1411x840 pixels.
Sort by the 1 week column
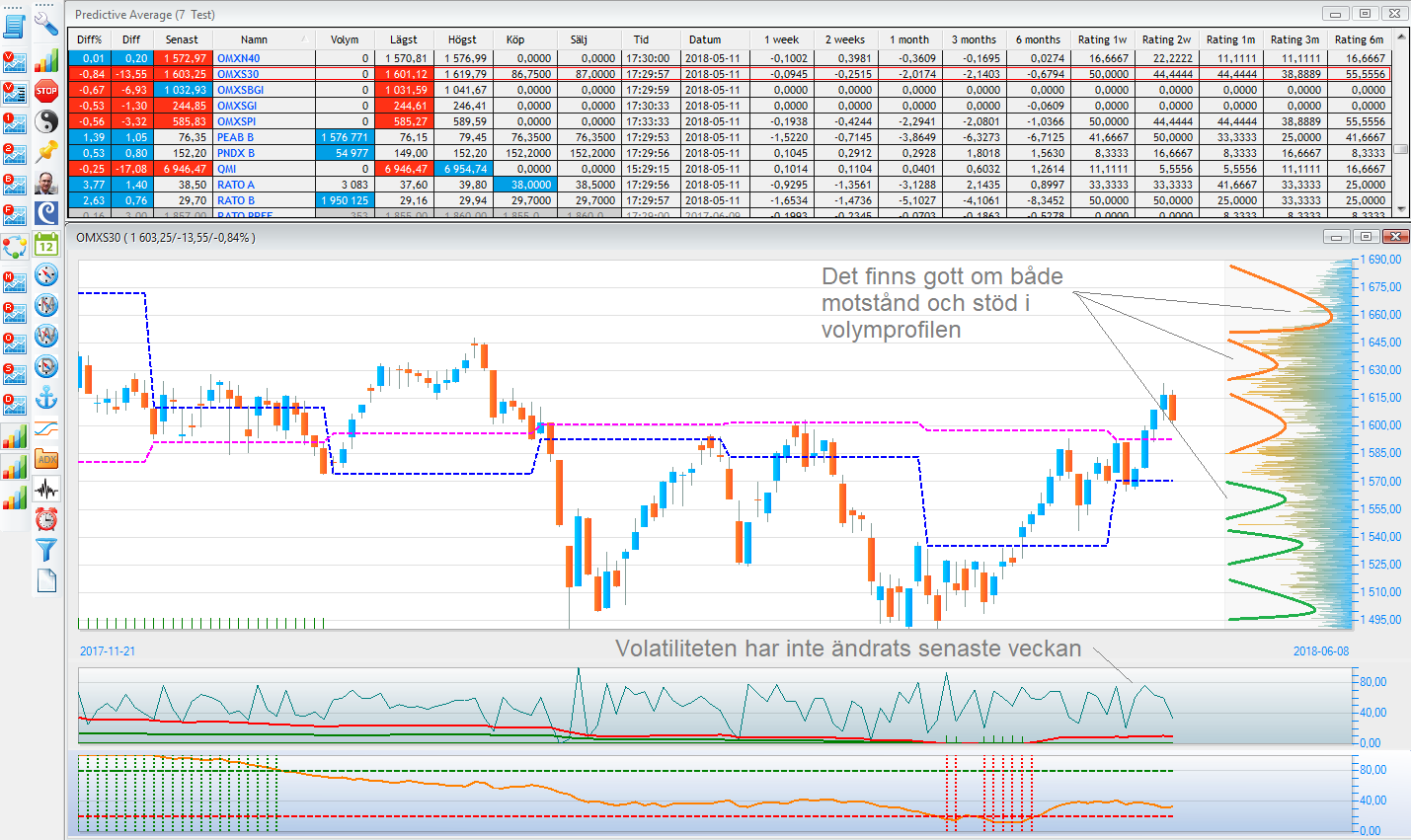click(781, 39)
